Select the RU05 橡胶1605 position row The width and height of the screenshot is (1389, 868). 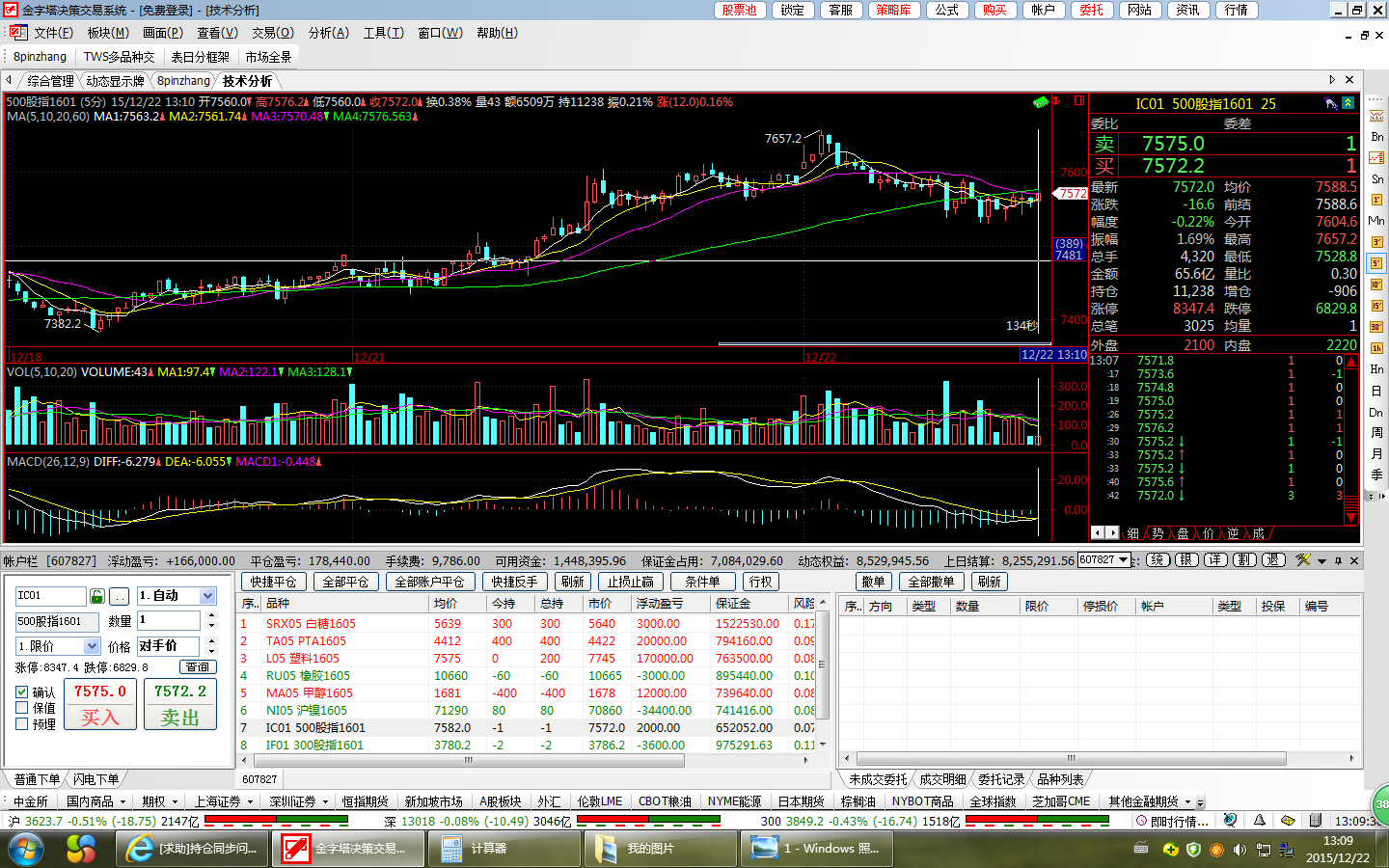tap(309, 676)
